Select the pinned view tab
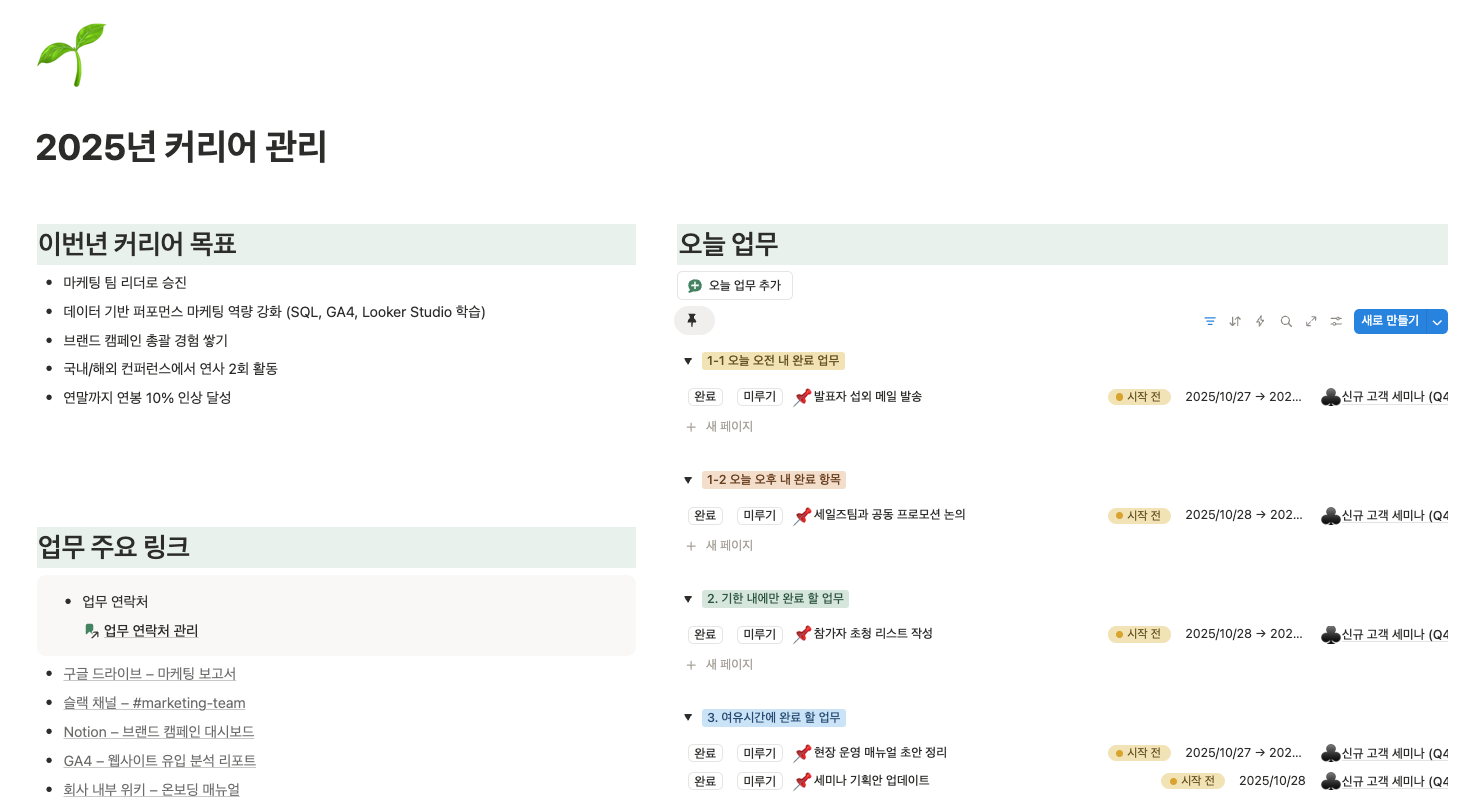 pyautogui.click(x=693, y=321)
